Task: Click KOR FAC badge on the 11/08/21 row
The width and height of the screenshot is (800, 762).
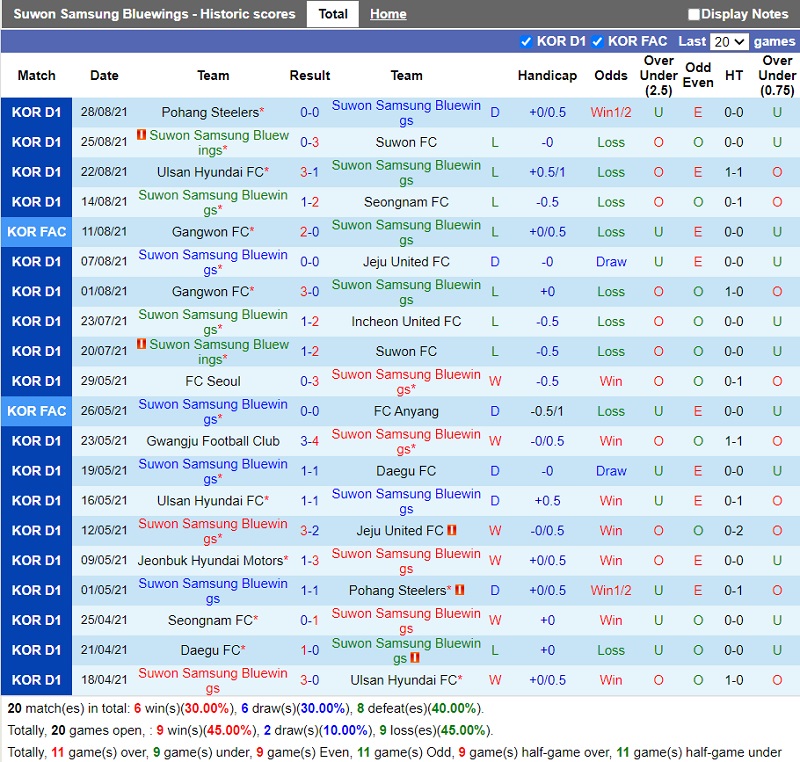Action: coord(37,232)
